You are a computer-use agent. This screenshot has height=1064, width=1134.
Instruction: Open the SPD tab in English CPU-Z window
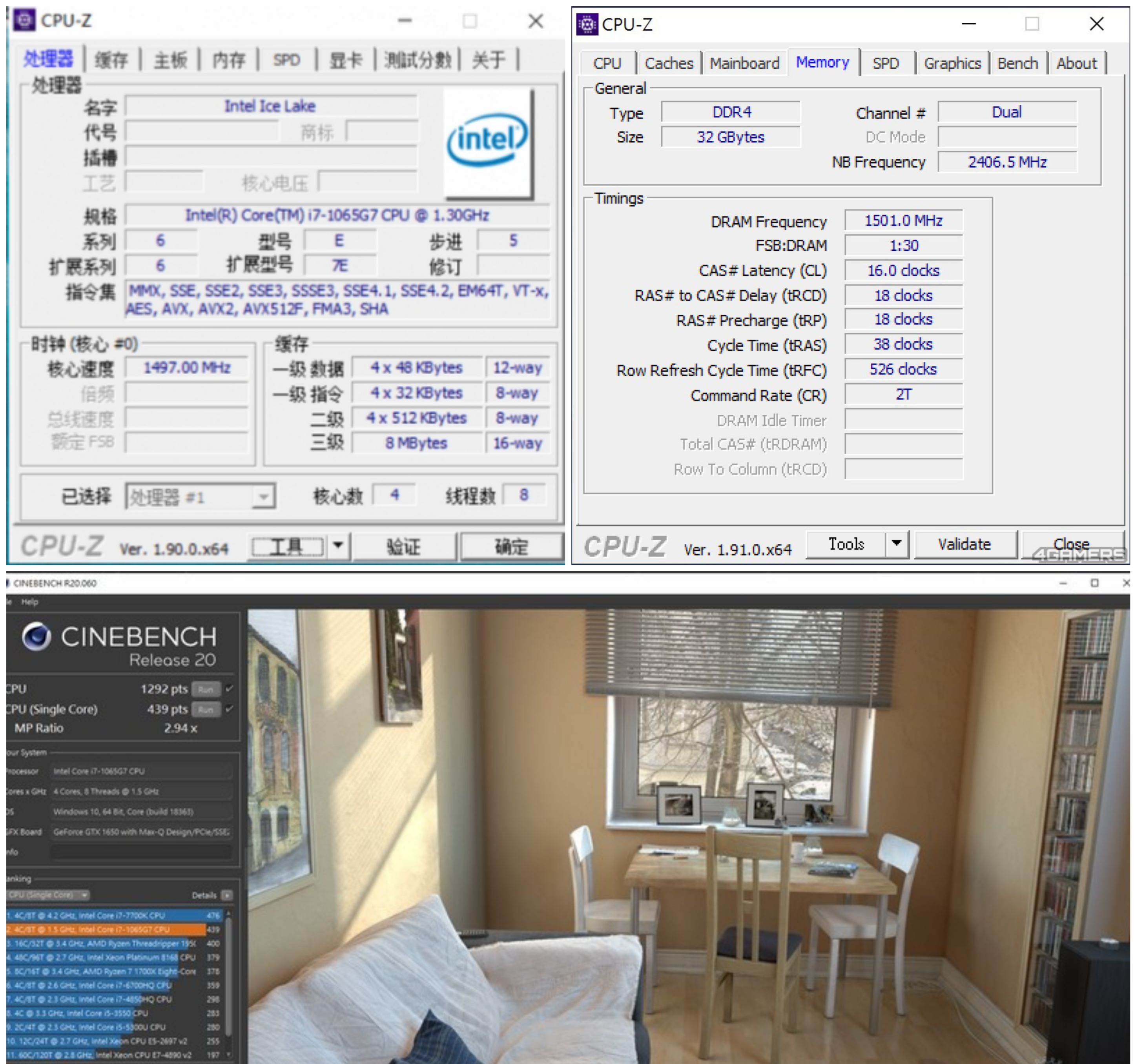(x=886, y=63)
